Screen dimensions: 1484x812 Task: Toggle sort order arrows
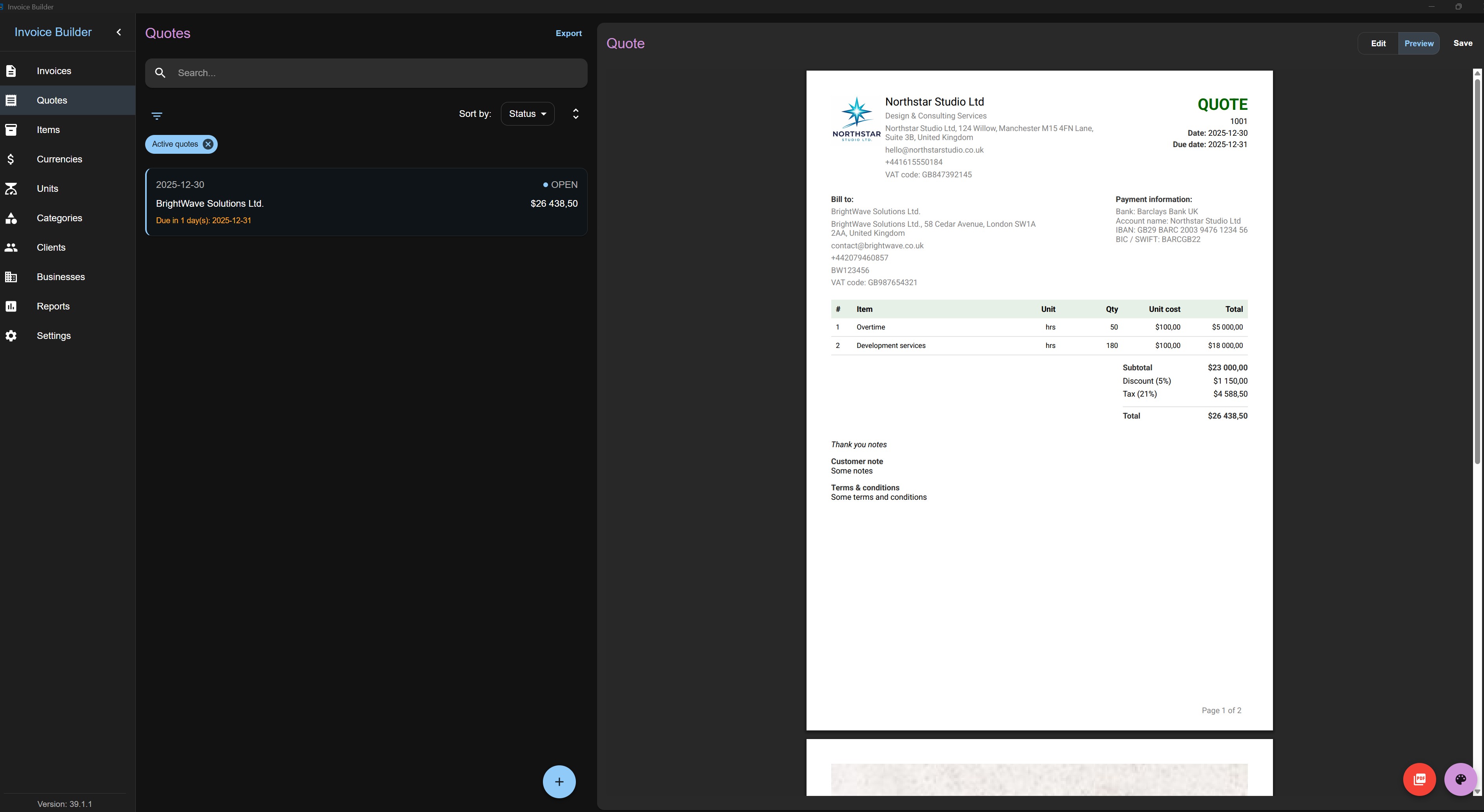click(575, 113)
